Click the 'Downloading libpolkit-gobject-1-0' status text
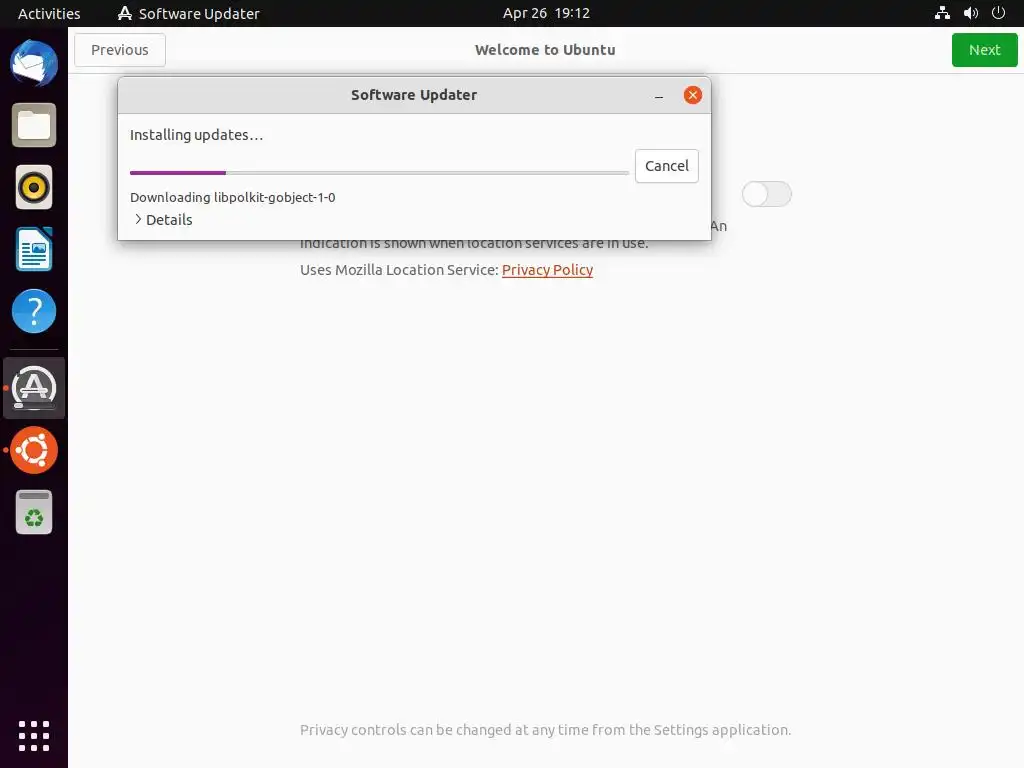The height and width of the screenshot is (768, 1024). click(x=232, y=197)
